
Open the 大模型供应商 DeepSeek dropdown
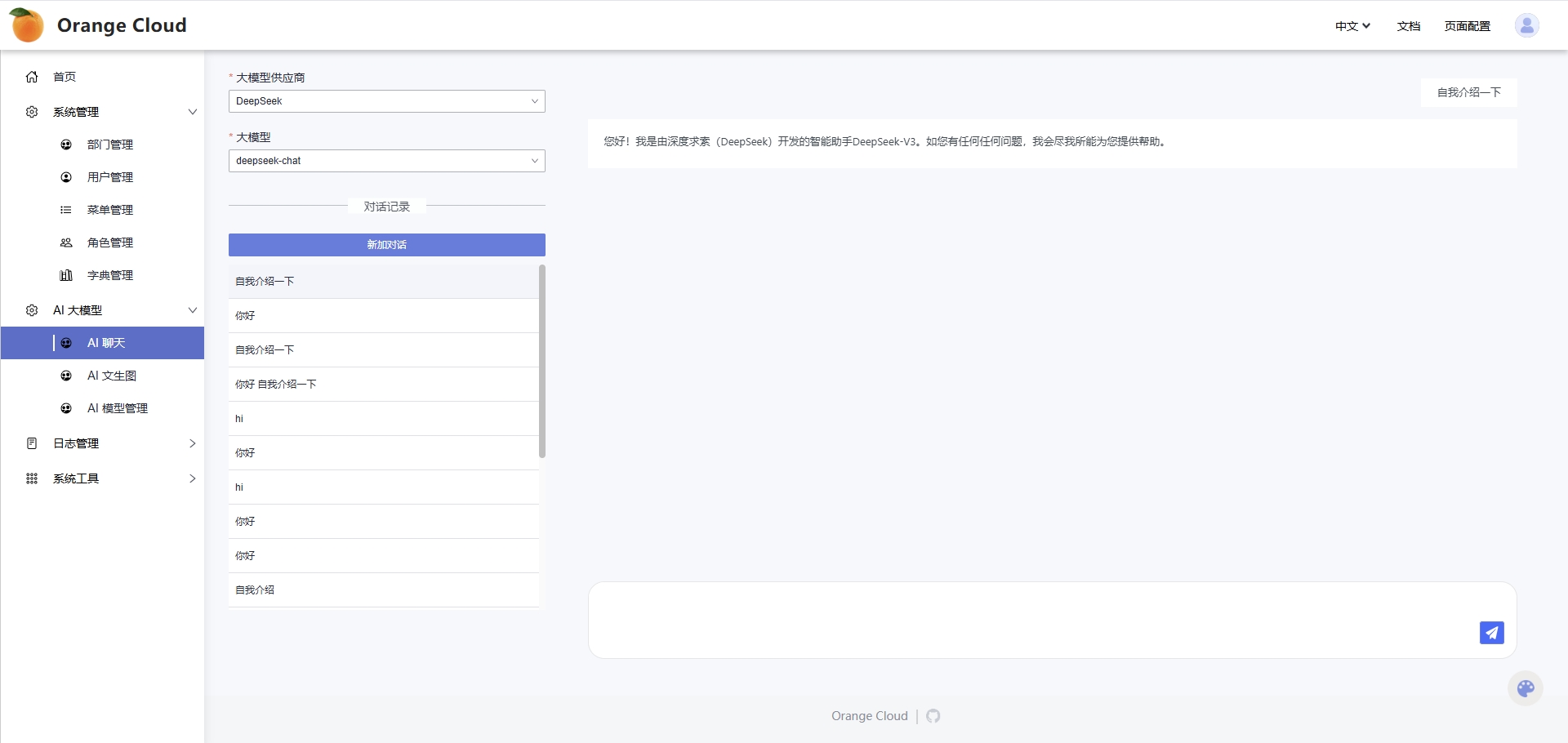click(387, 101)
